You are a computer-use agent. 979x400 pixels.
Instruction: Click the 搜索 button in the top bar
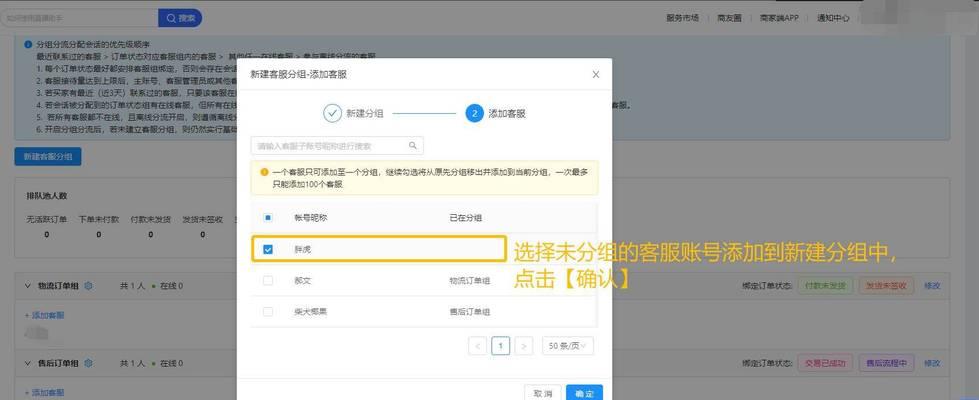coord(180,18)
